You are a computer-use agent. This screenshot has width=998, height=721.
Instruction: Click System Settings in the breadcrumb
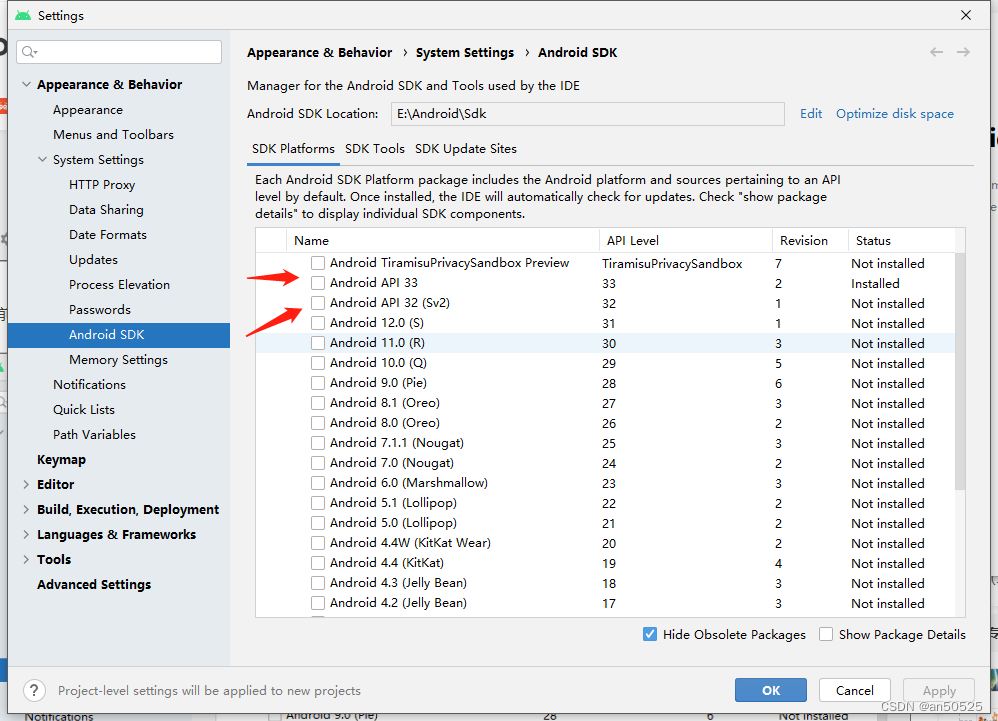coord(465,52)
